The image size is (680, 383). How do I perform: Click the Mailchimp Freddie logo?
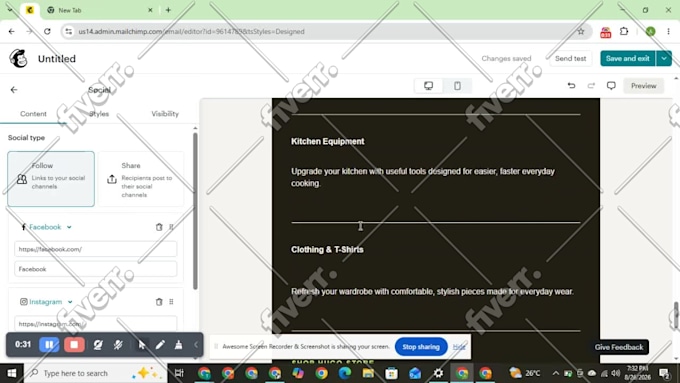coord(19,59)
